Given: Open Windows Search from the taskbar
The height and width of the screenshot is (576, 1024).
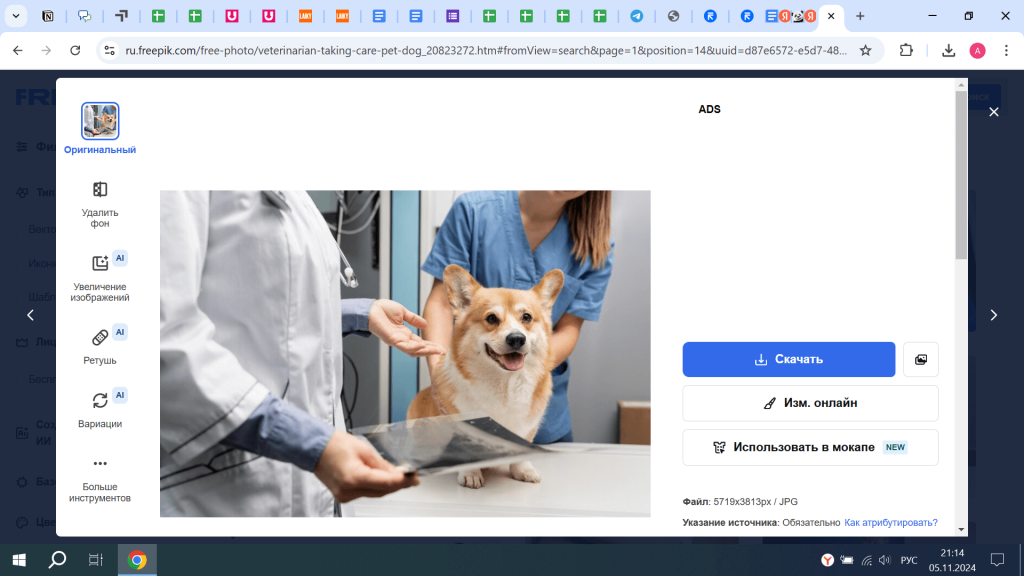Looking at the screenshot, I should [x=57, y=560].
